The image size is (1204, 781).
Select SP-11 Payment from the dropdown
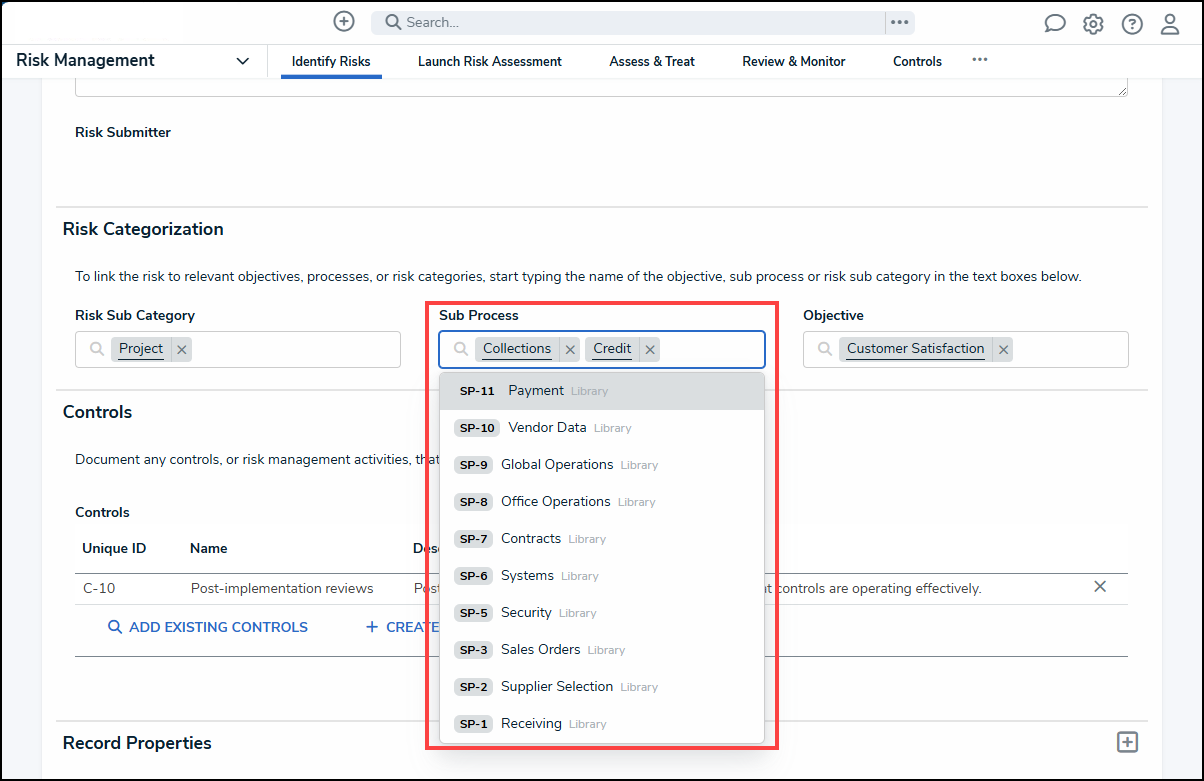pos(602,391)
